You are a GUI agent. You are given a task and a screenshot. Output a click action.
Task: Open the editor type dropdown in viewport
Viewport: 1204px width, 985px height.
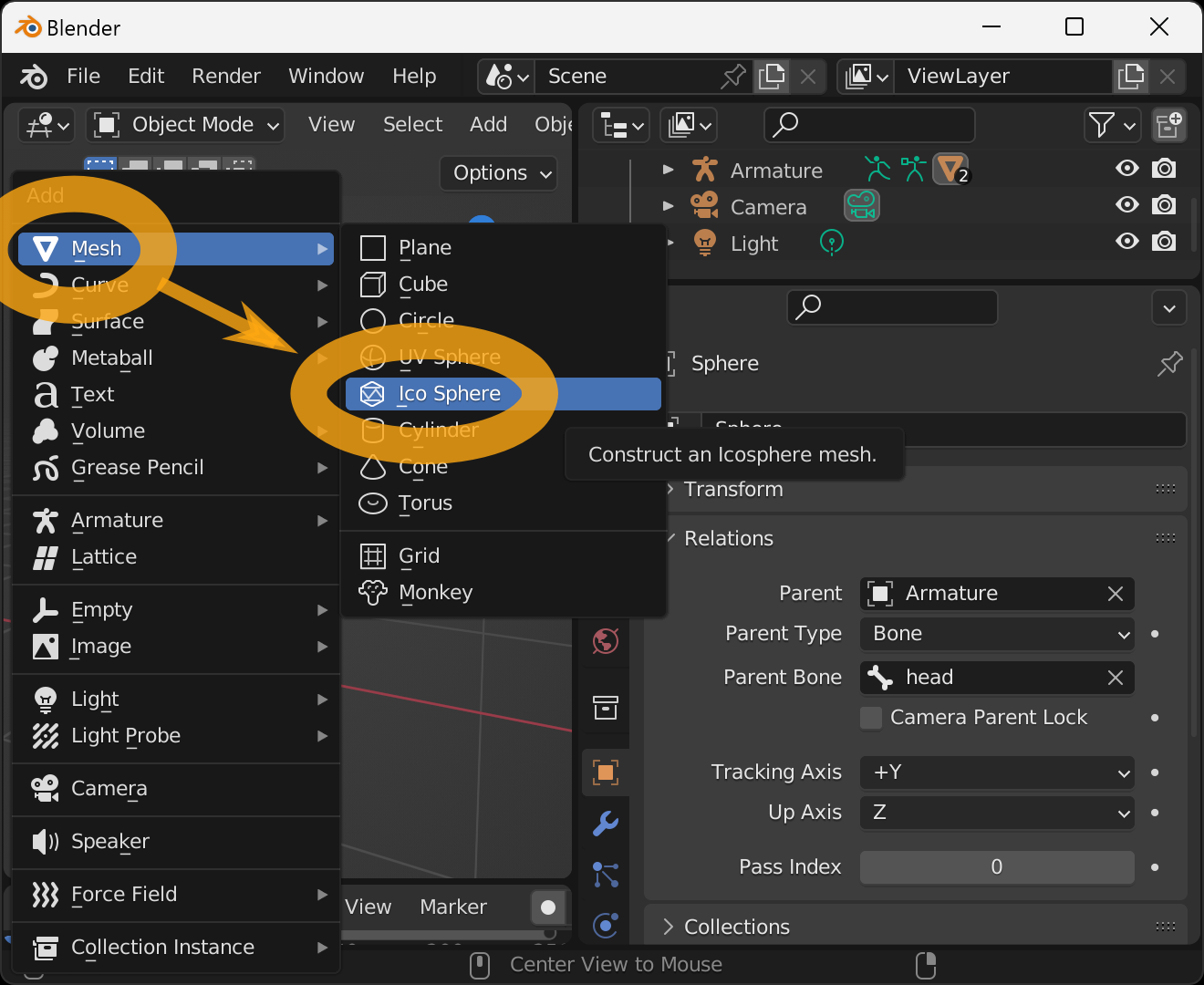click(x=47, y=125)
